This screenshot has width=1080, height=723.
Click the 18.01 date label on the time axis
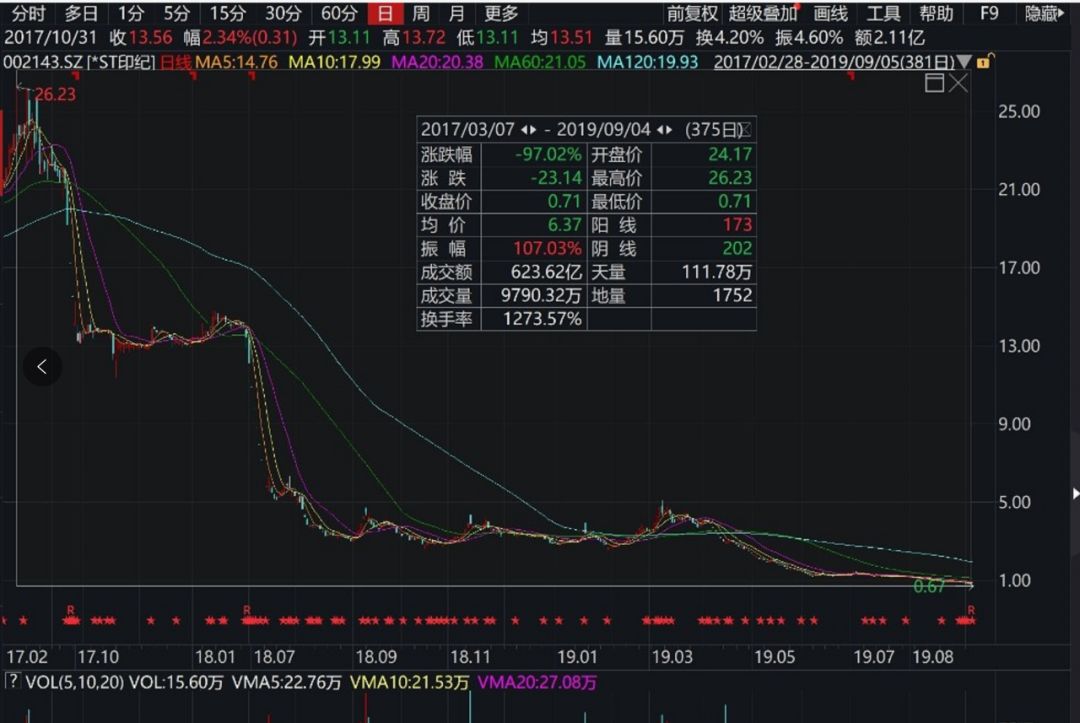click(x=215, y=657)
